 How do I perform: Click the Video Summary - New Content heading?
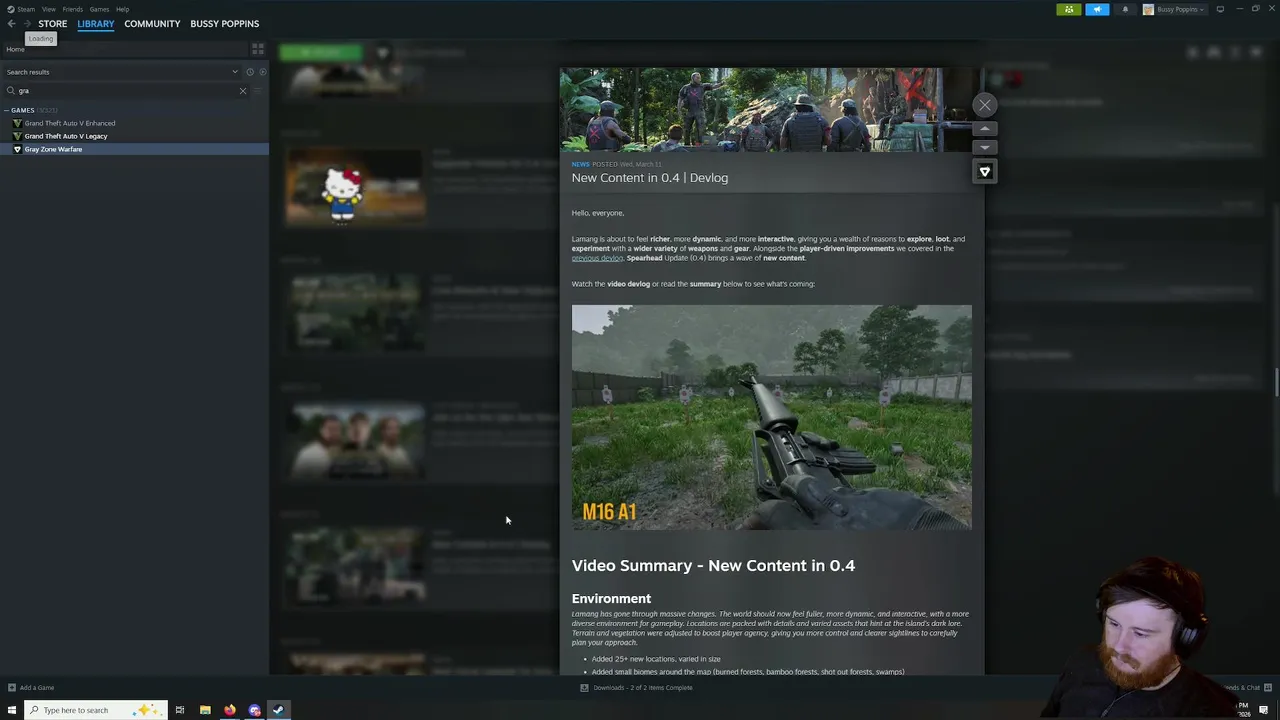click(713, 566)
